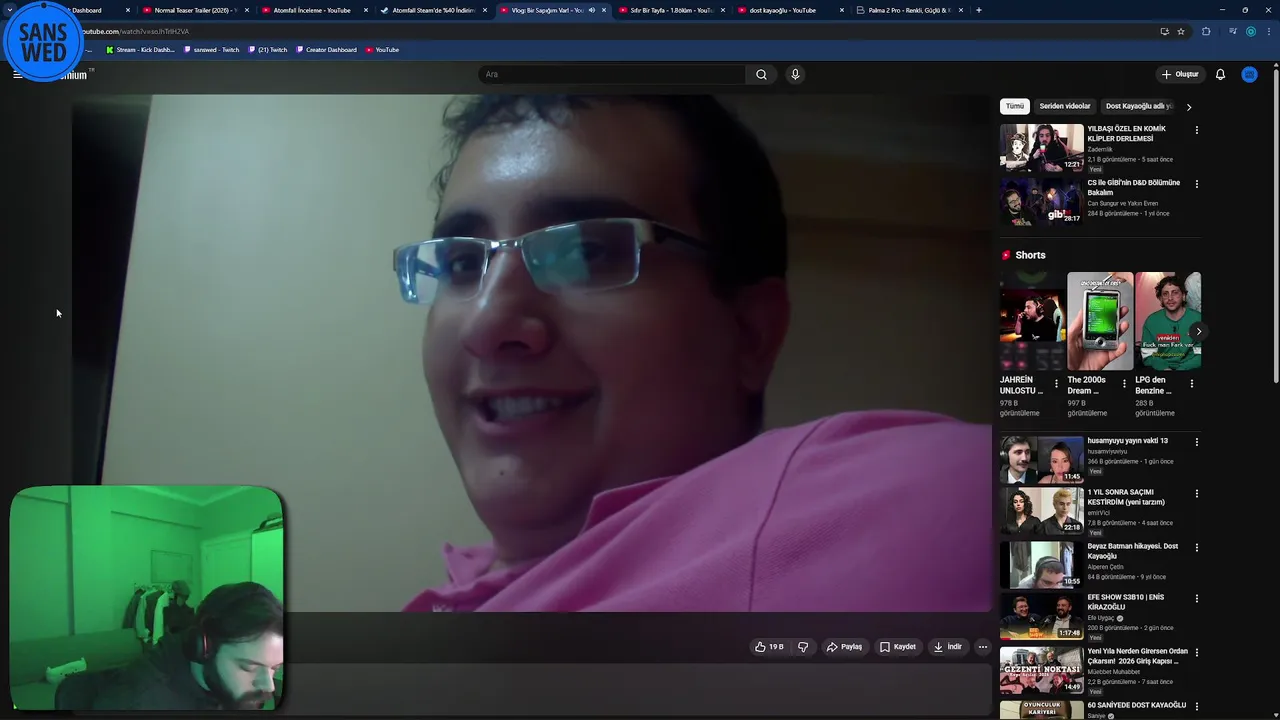Switch to the Atomfall Steam'de %40 İndirim tab
The width and height of the screenshot is (1280, 720).
coord(433,10)
